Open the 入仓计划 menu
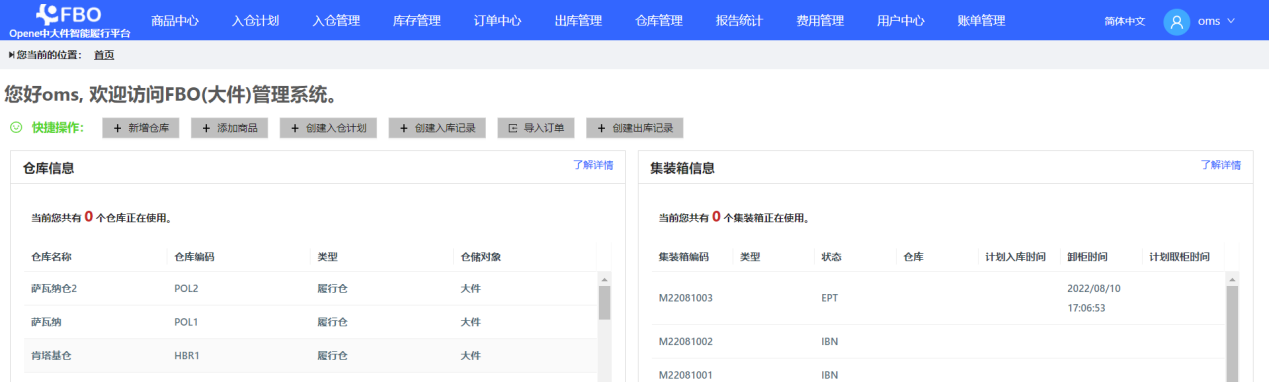Screen dimensions: 1269x382 point(255,20)
